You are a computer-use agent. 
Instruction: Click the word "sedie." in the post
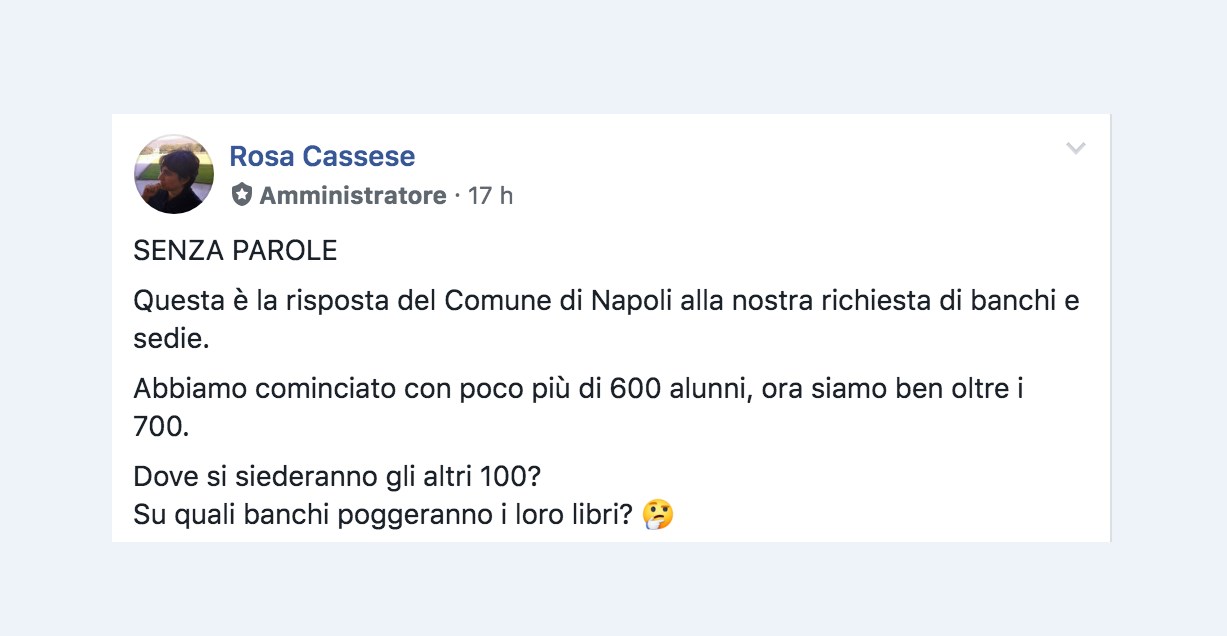click(171, 339)
